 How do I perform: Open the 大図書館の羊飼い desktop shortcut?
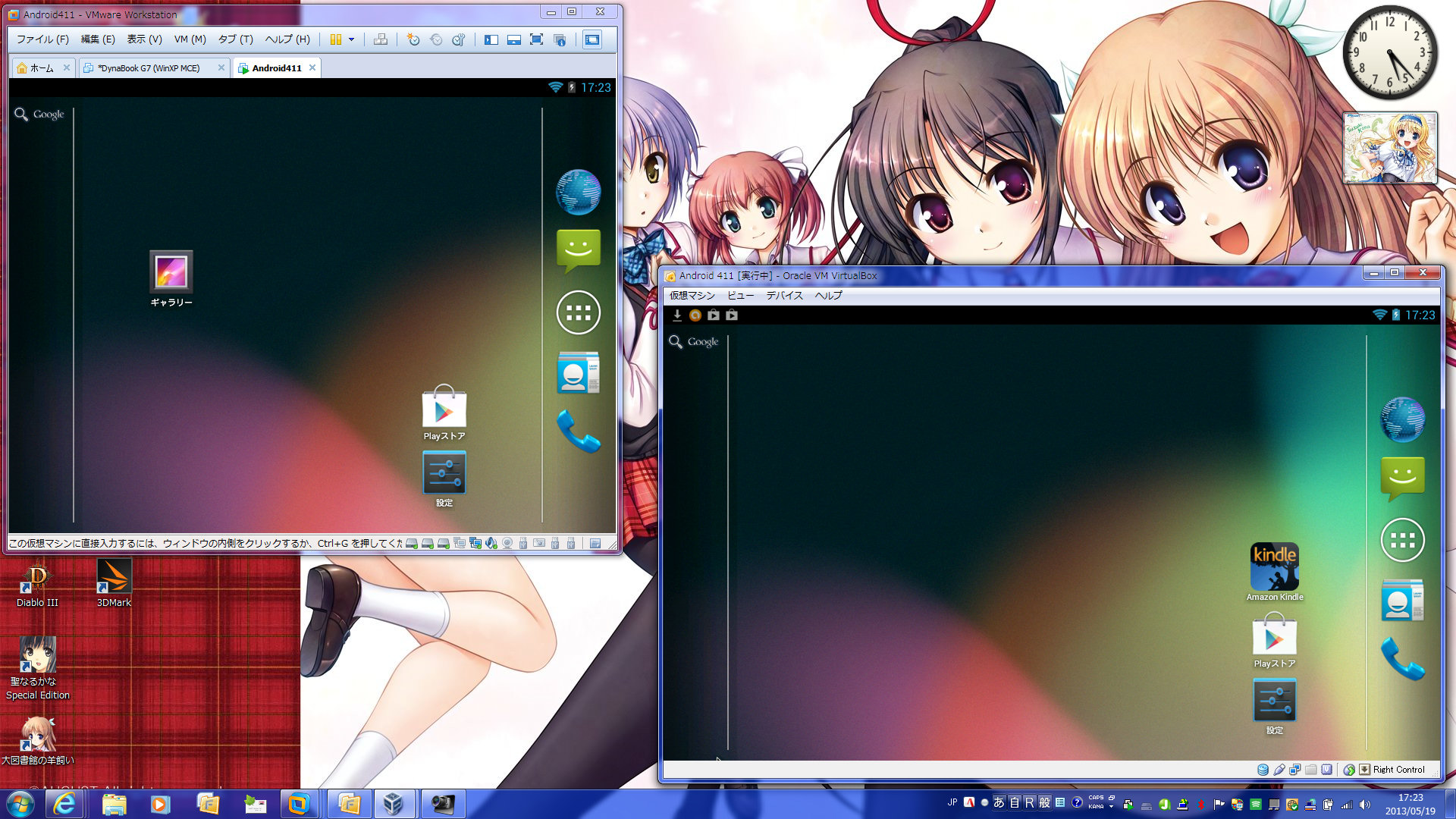coord(37,741)
